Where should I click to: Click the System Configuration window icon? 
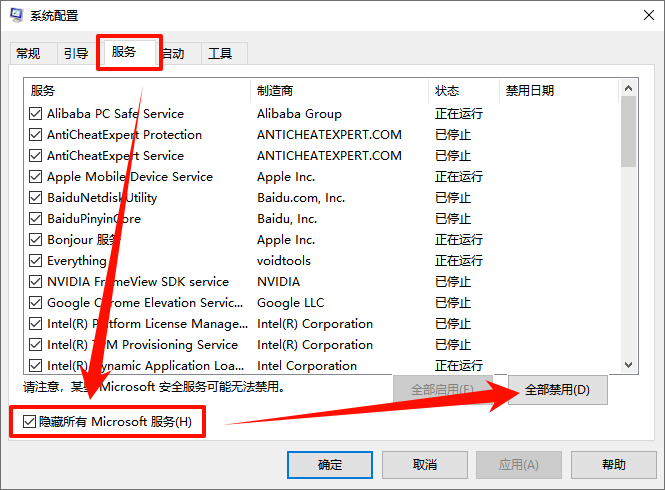16,15
